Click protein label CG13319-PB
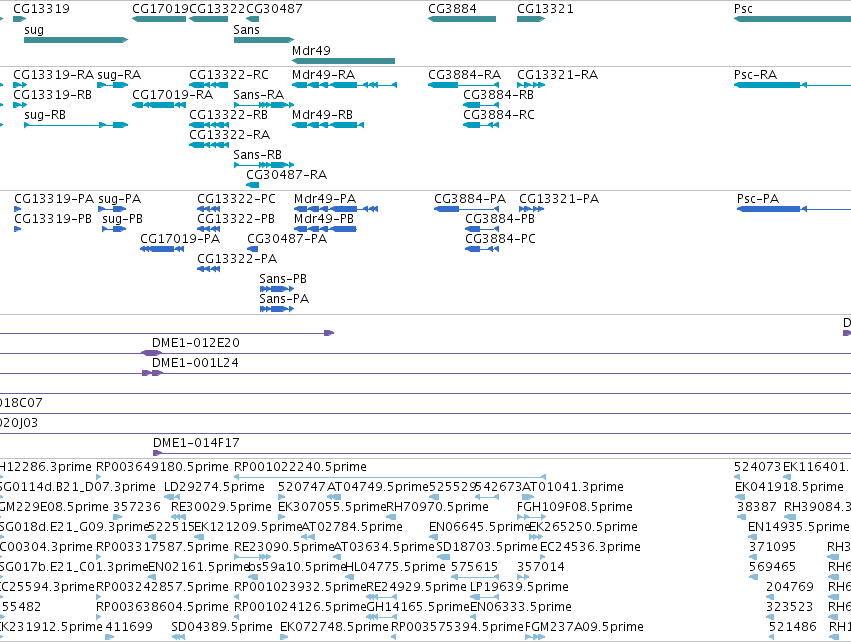The width and height of the screenshot is (851, 642). 53,219
